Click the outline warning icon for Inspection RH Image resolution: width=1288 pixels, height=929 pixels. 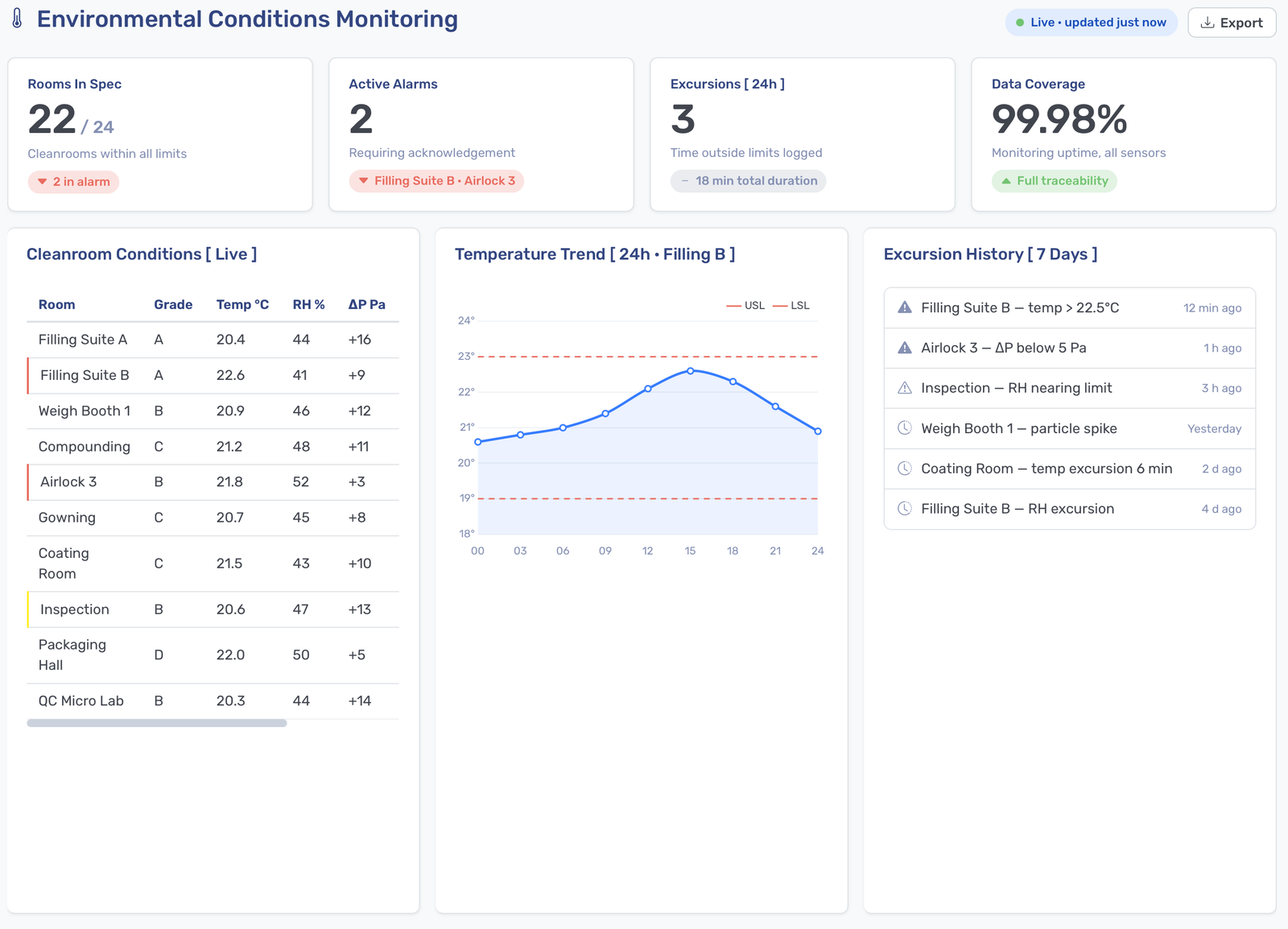point(905,388)
